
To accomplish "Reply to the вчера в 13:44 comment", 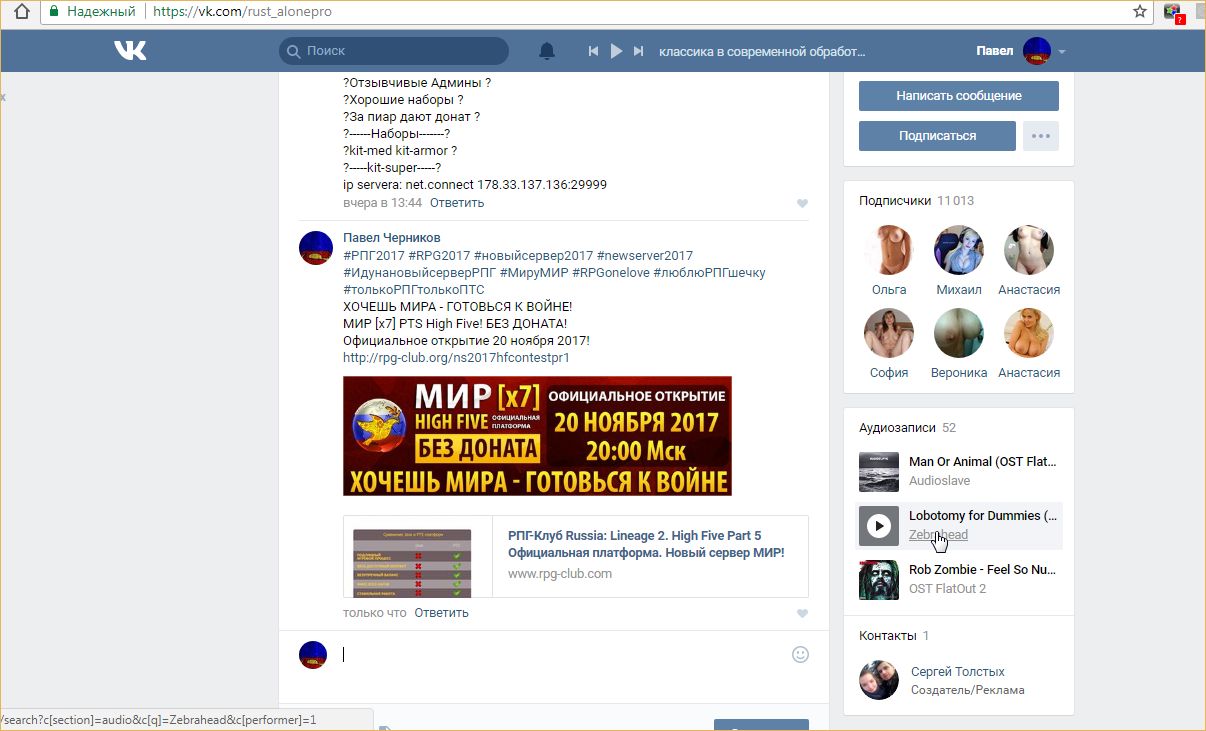I will (x=457, y=203).
